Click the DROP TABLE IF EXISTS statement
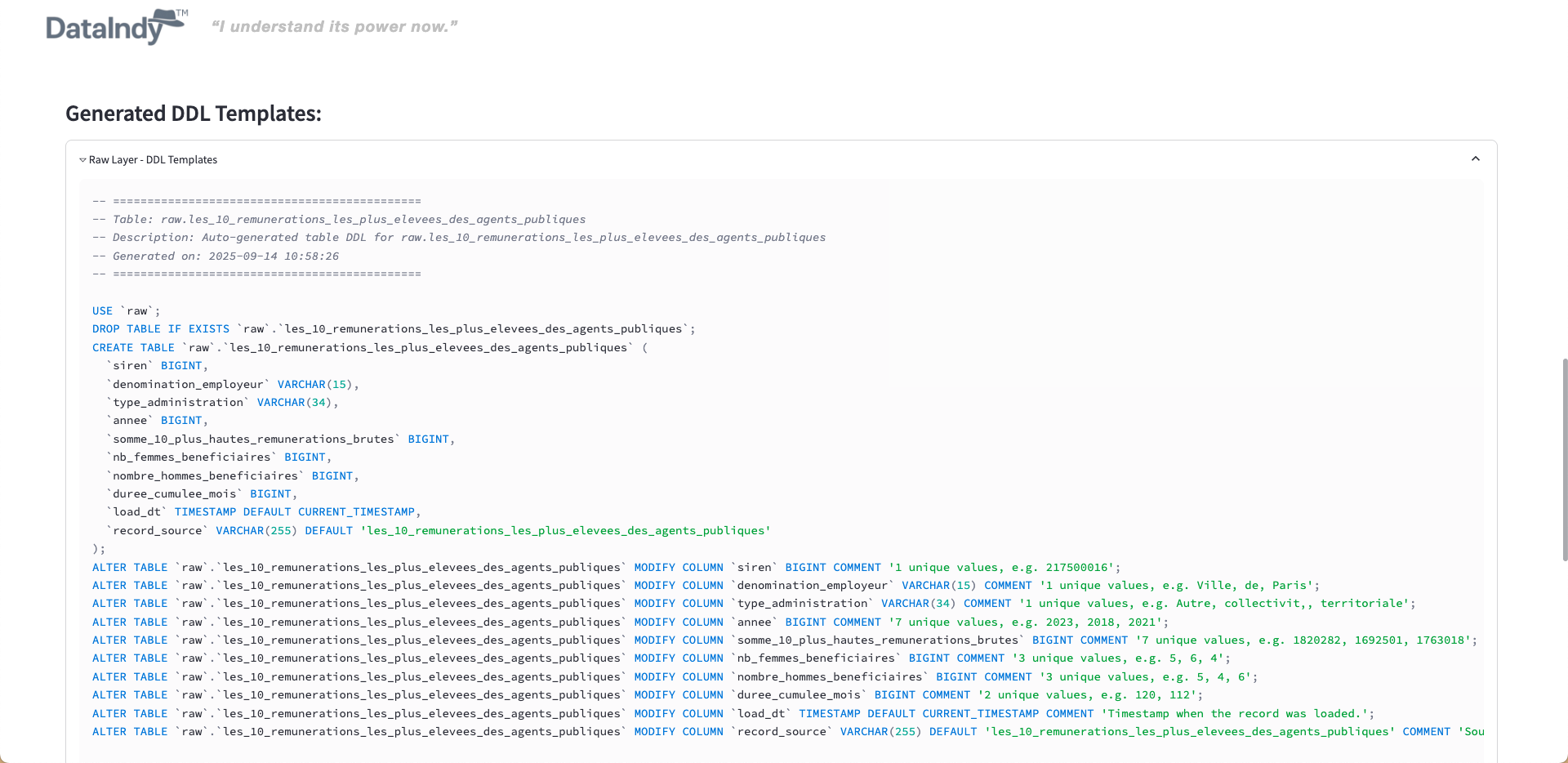Viewport: 1568px width, 763px height. click(x=392, y=328)
